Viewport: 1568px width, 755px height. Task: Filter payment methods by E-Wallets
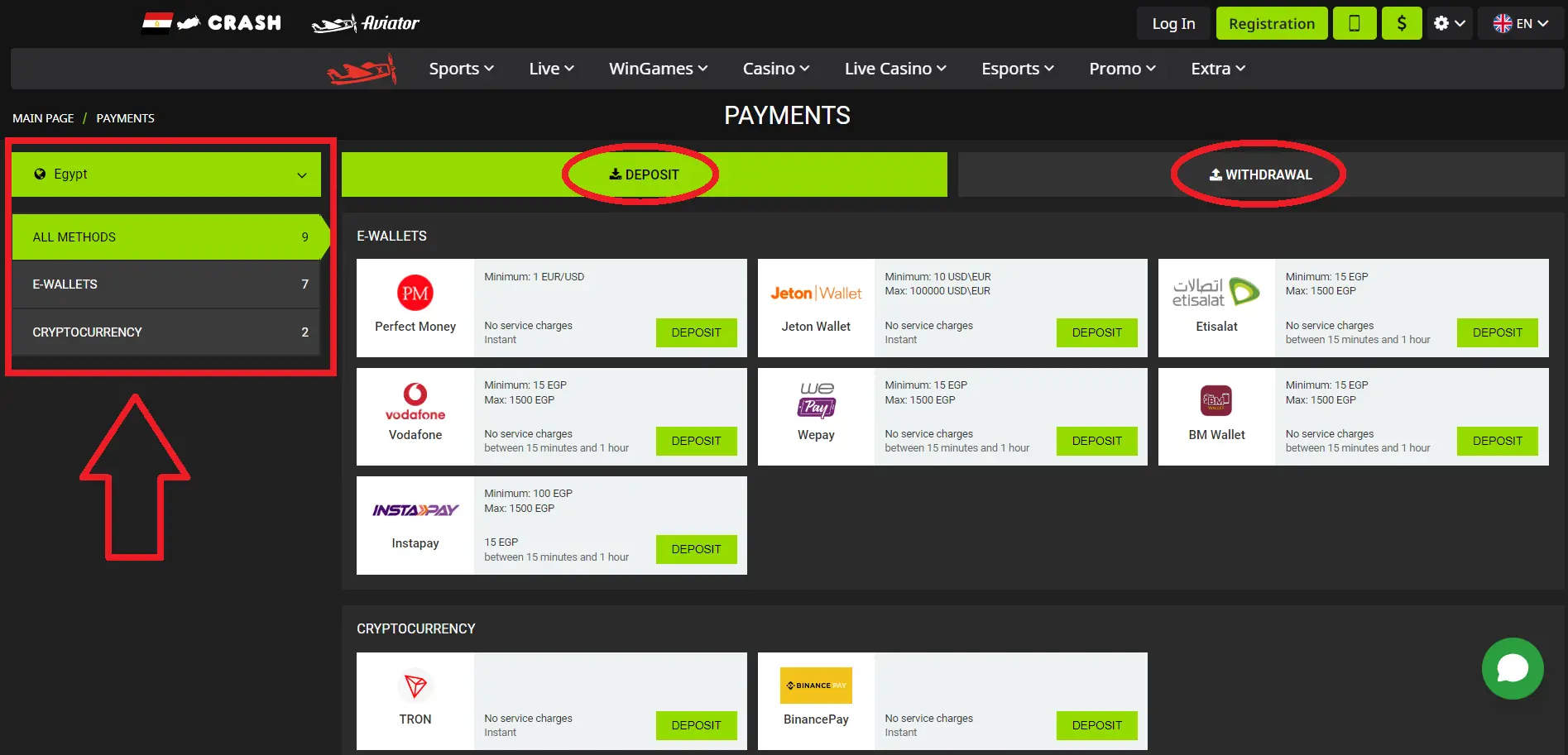[x=165, y=284]
